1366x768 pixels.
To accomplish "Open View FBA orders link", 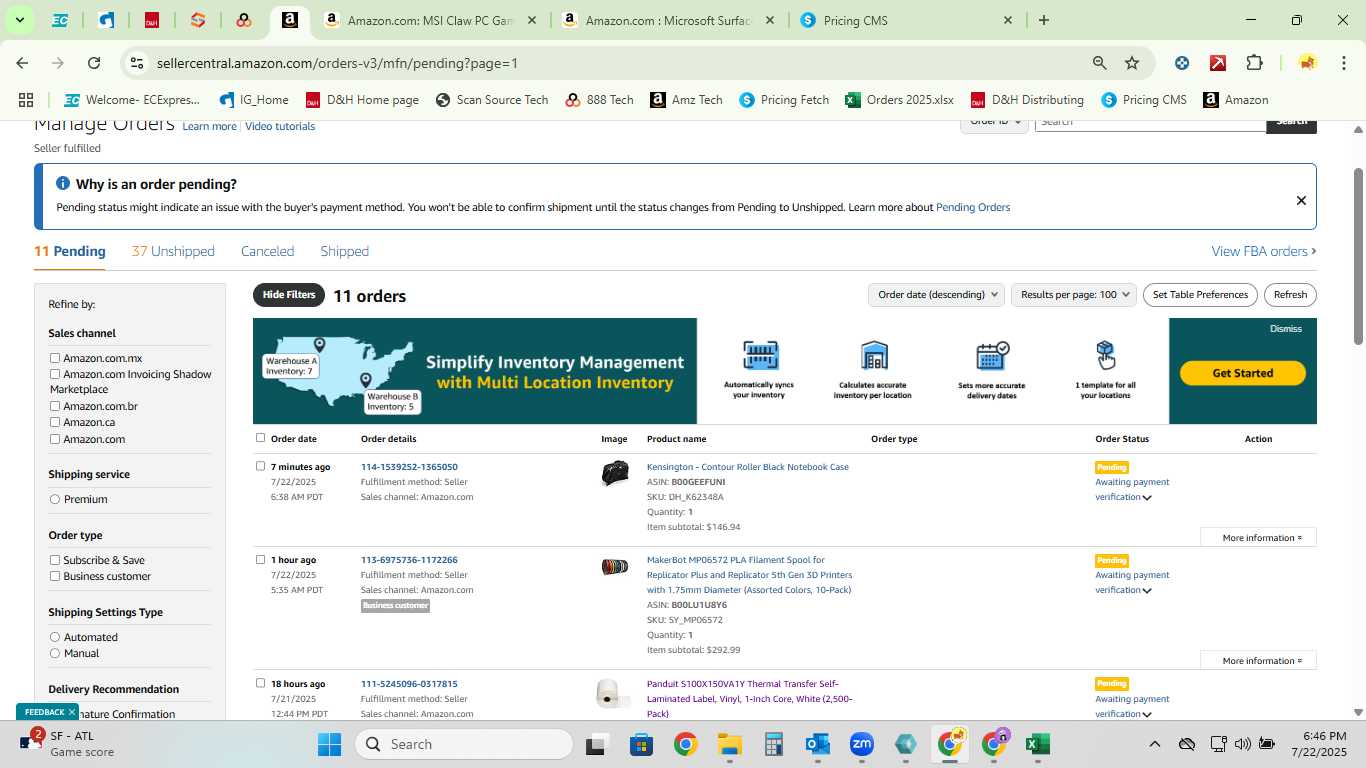I will pos(1263,251).
